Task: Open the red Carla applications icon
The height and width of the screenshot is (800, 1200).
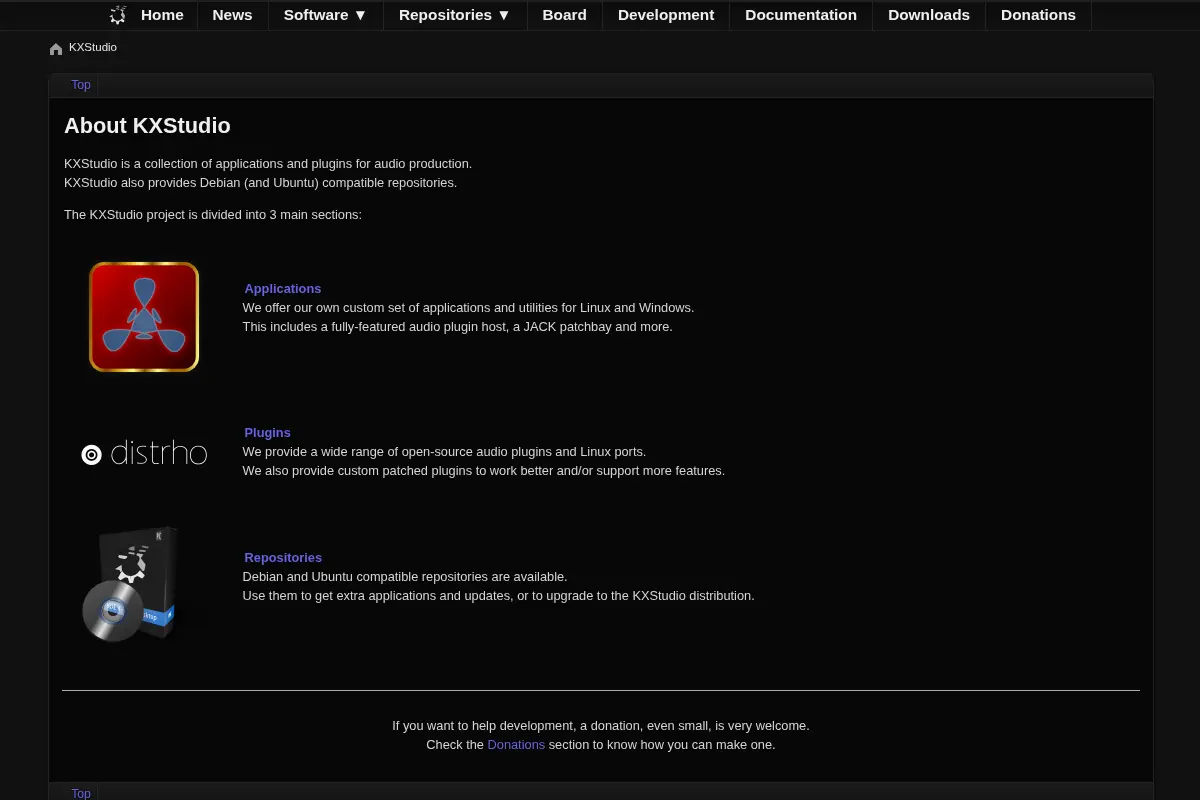Action: click(x=144, y=317)
